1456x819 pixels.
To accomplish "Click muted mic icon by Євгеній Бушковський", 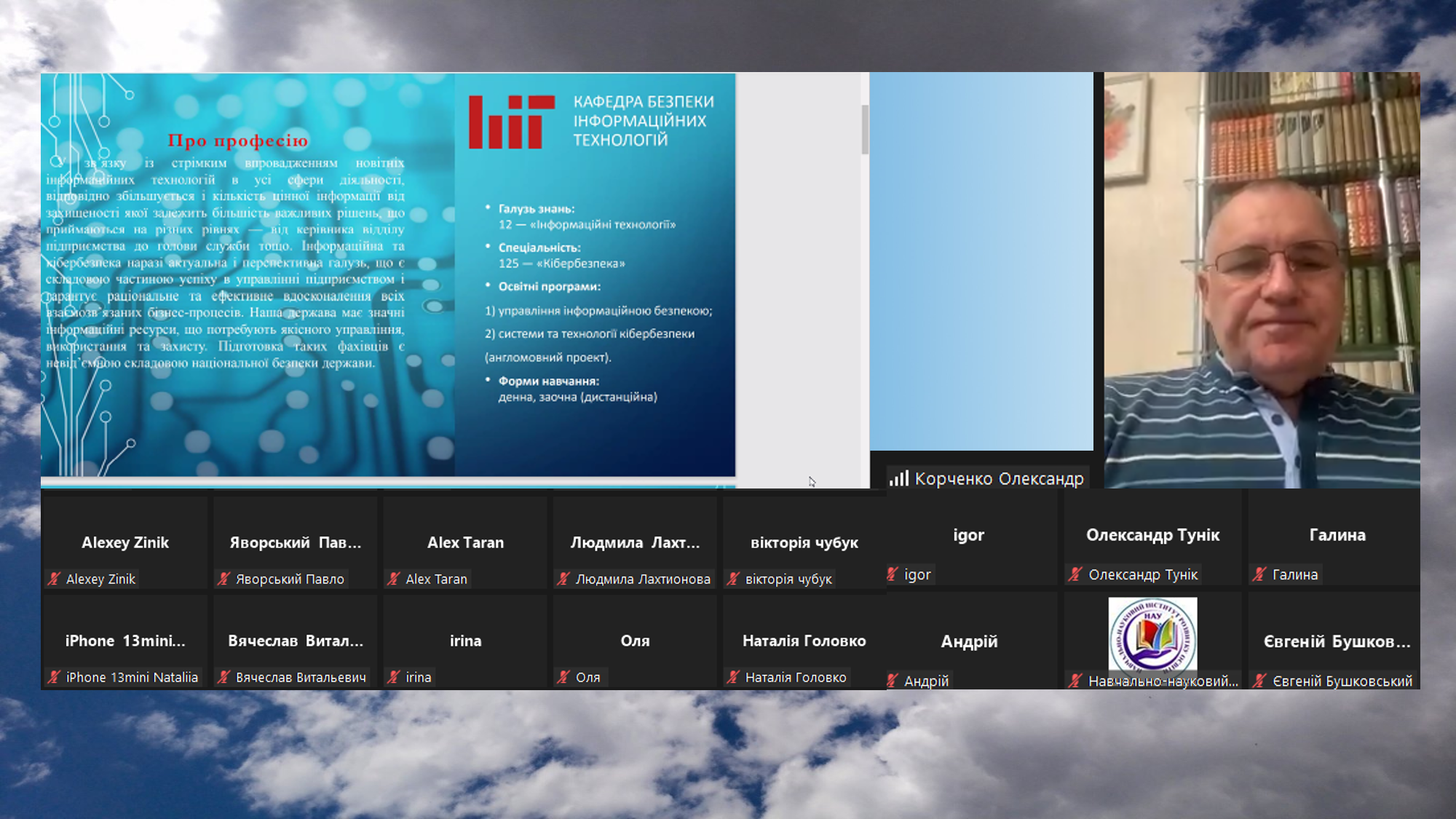I will coord(1260,681).
